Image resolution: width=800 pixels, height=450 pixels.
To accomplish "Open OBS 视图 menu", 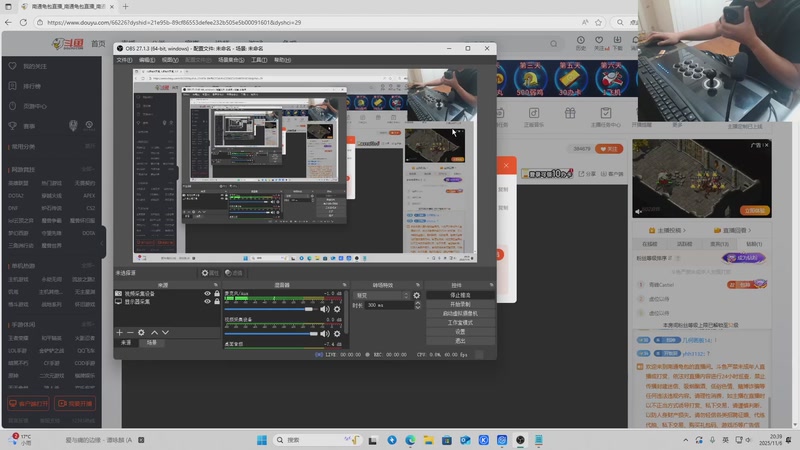I will pos(170,60).
